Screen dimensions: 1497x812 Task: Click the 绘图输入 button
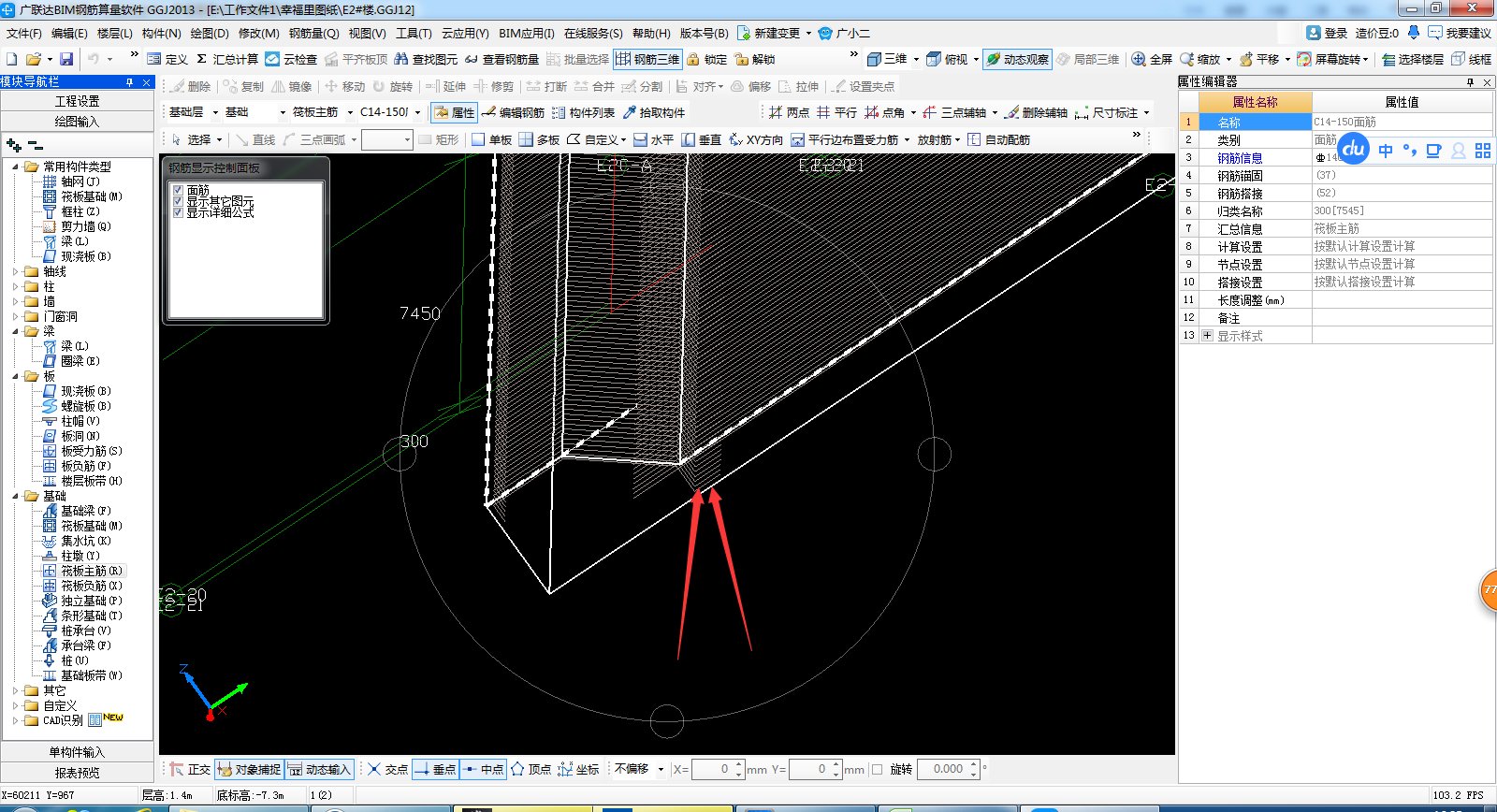[x=77, y=122]
